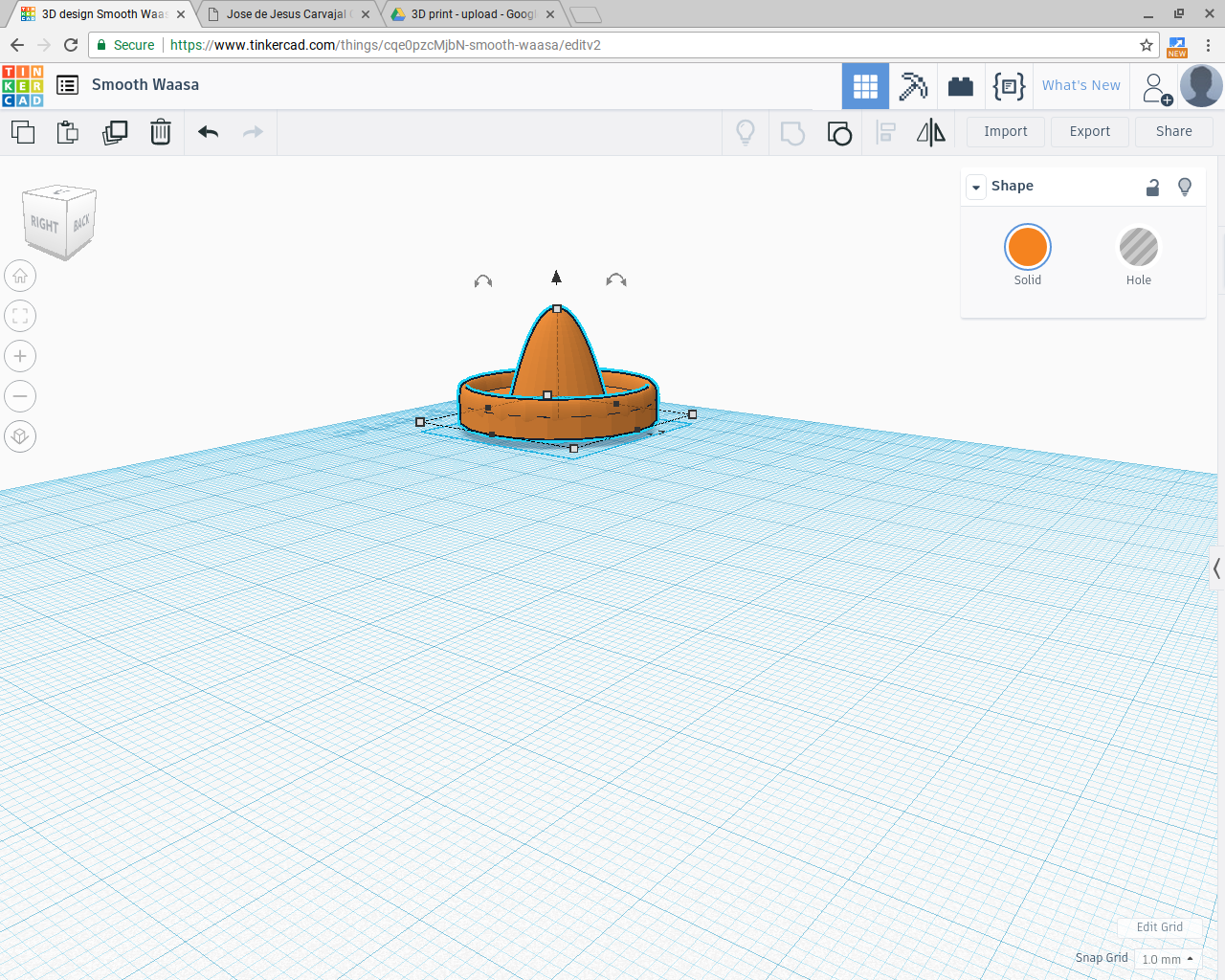This screenshot has width=1225, height=980.
Task: Open a new browser tab
Action: (585, 14)
